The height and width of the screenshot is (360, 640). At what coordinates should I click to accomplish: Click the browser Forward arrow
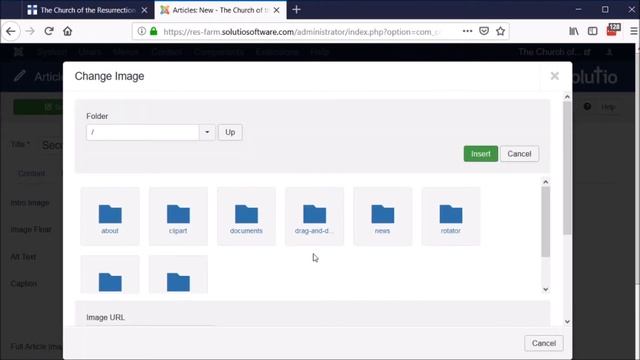[30, 31]
